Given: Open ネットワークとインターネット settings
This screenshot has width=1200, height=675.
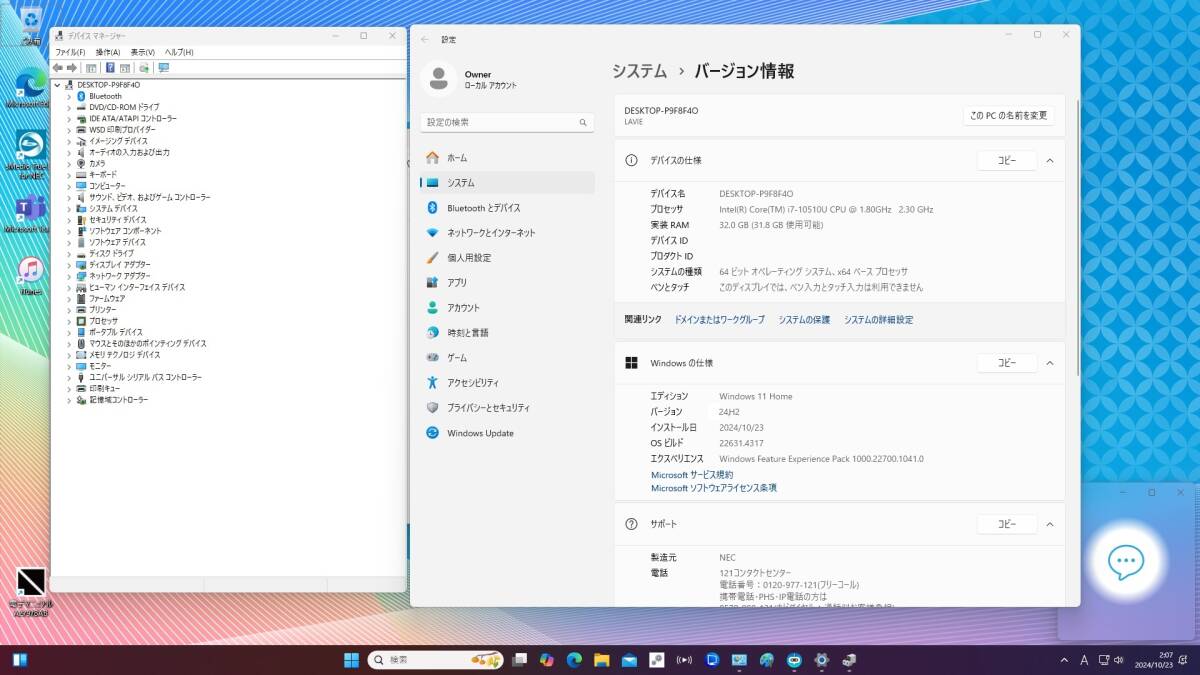Looking at the screenshot, I should [507, 233].
